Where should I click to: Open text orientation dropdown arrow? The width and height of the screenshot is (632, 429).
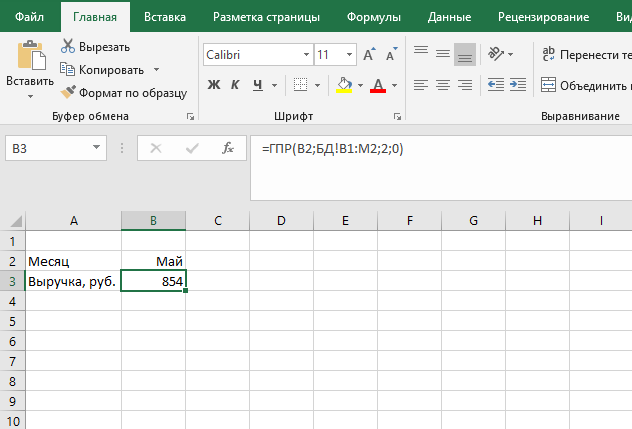tap(511, 54)
